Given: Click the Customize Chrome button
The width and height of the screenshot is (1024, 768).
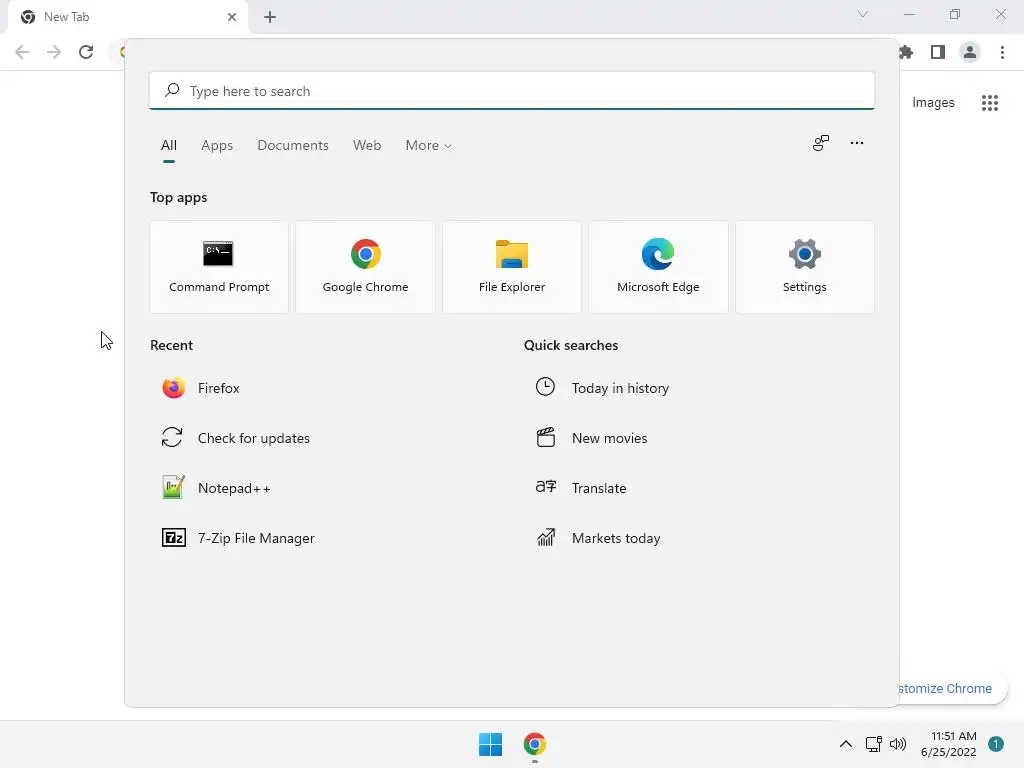Looking at the screenshot, I should click(952, 689).
